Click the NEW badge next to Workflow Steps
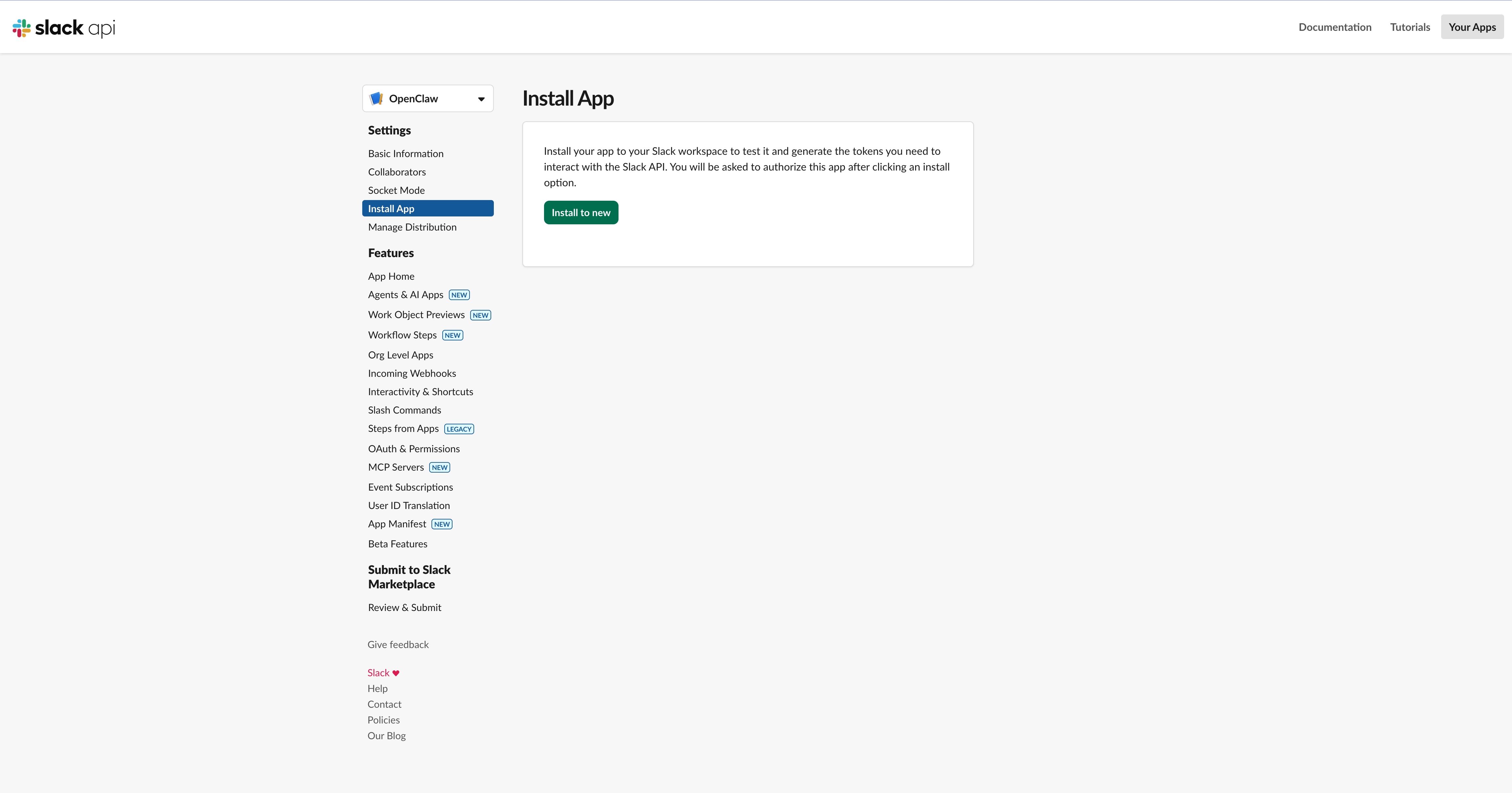Image resolution: width=1512 pixels, height=793 pixels. tap(452, 335)
